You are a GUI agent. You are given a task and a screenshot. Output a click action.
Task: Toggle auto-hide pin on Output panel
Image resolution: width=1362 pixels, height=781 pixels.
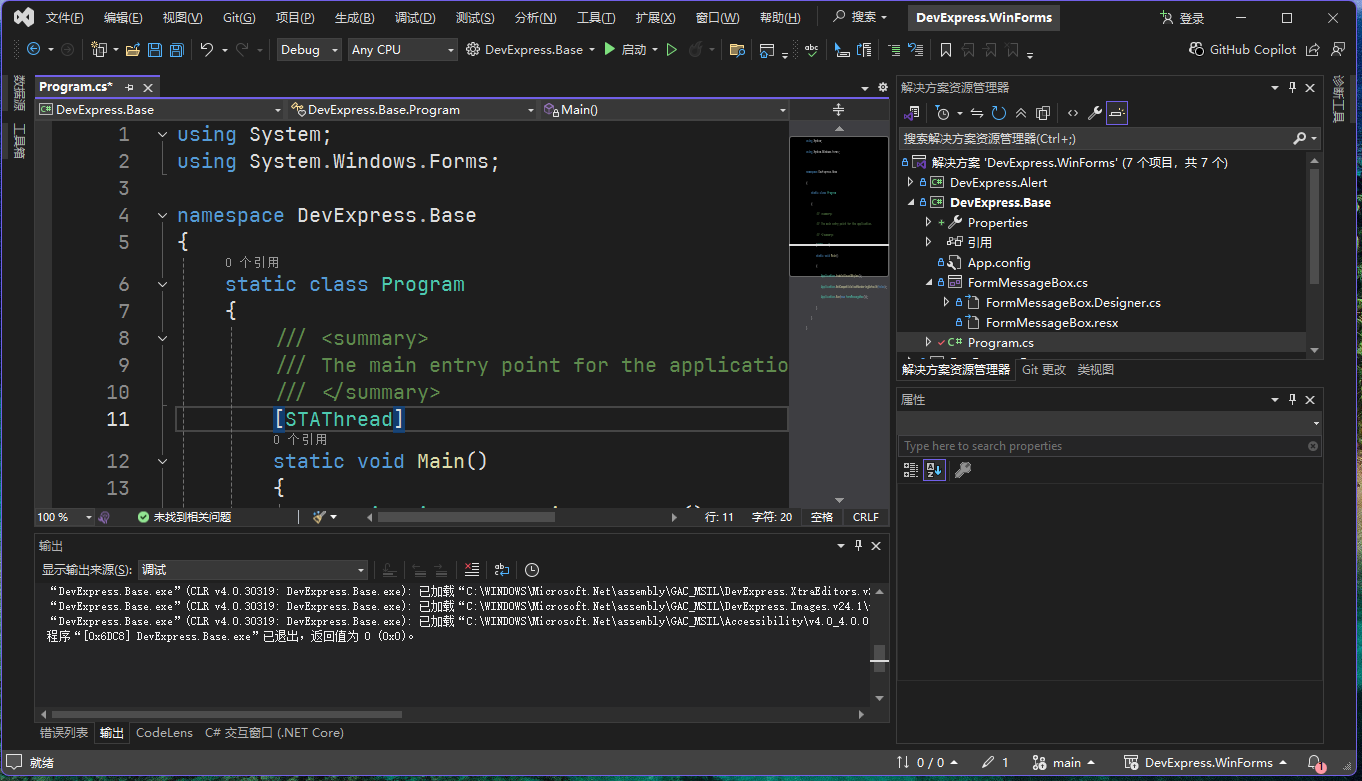click(x=858, y=546)
